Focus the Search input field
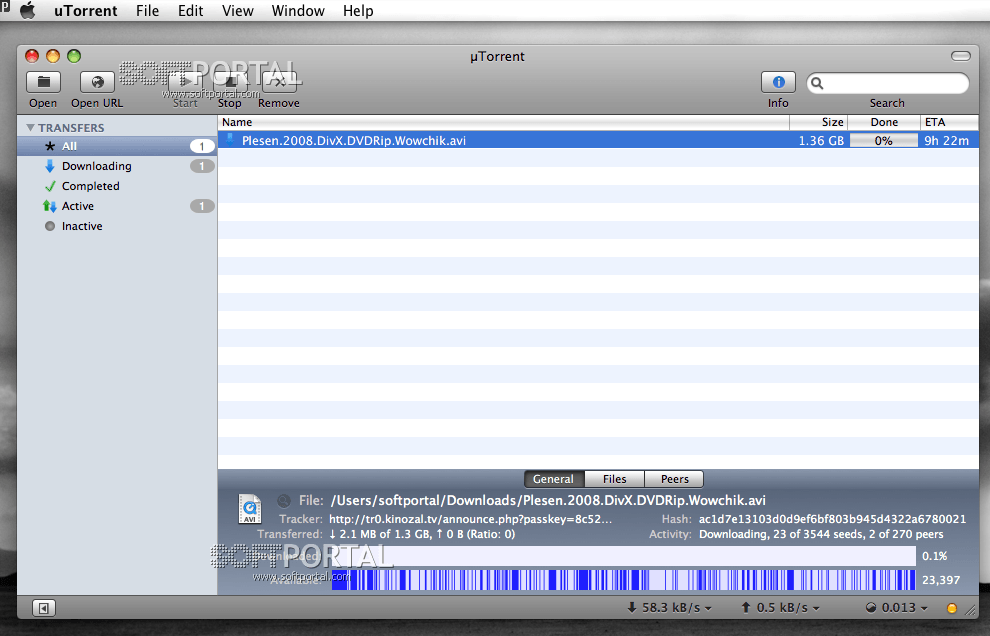 click(887, 83)
